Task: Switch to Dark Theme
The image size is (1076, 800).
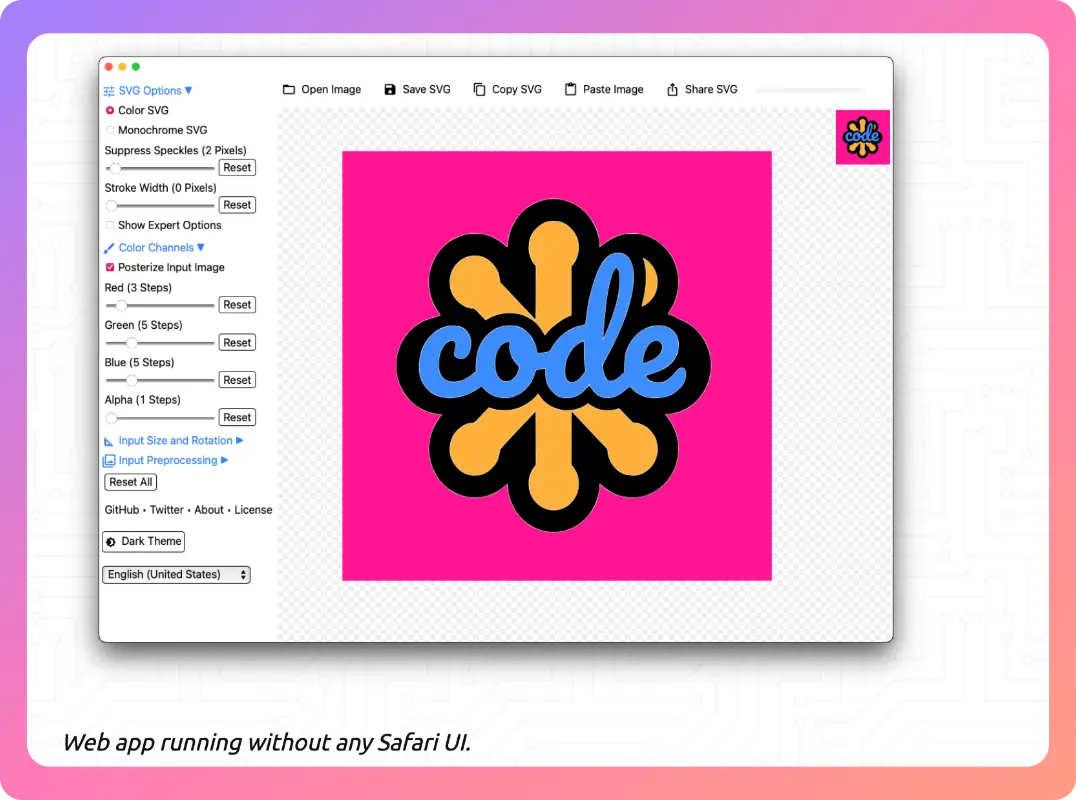Action: (x=143, y=542)
